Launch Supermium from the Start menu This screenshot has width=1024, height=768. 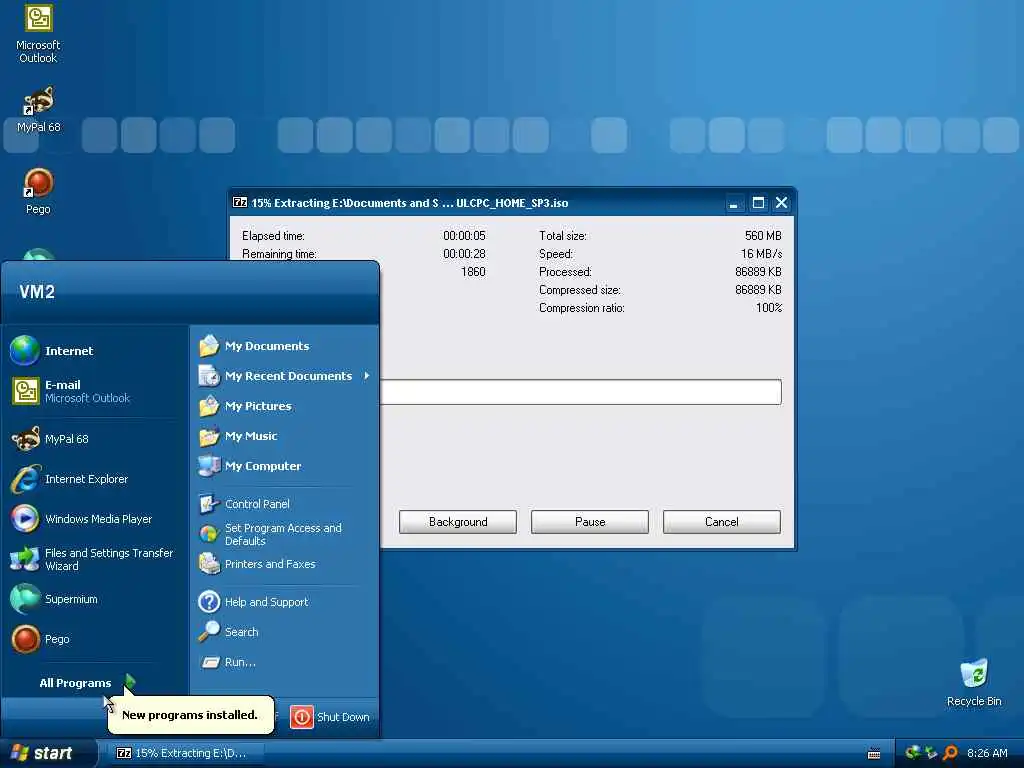[95, 599]
